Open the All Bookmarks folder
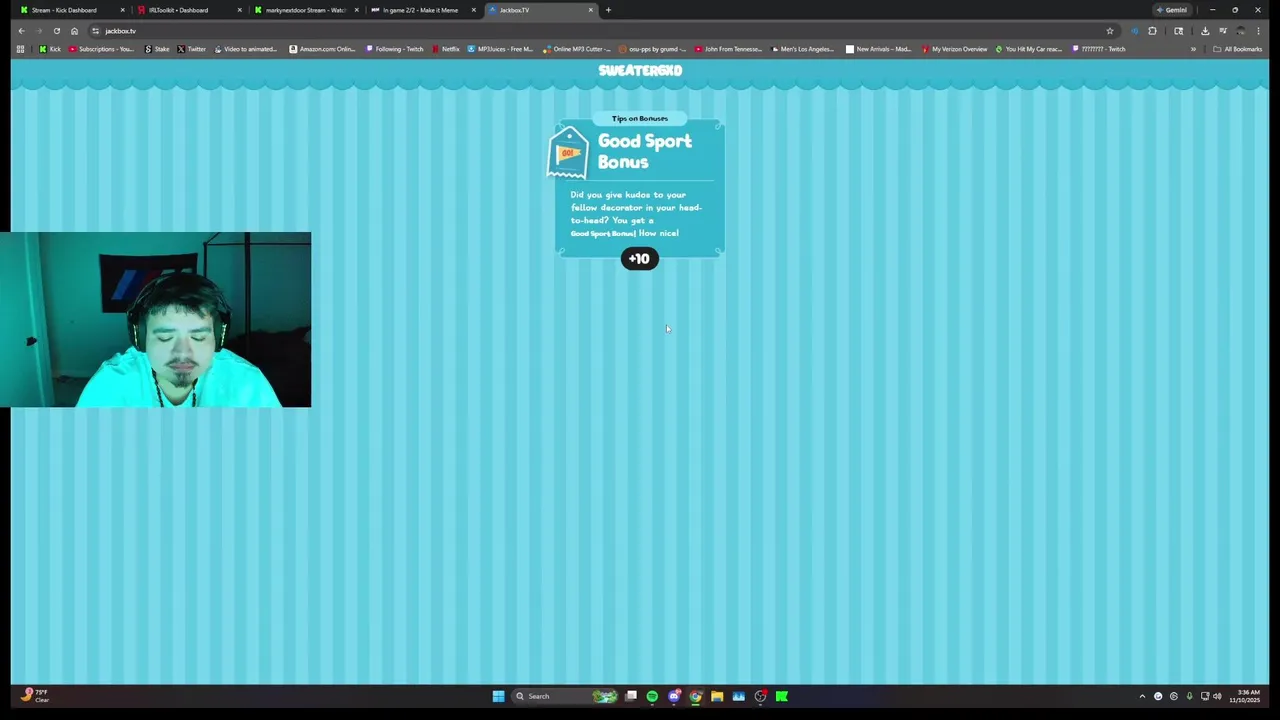The height and width of the screenshot is (720, 1280). pyautogui.click(x=1237, y=49)
